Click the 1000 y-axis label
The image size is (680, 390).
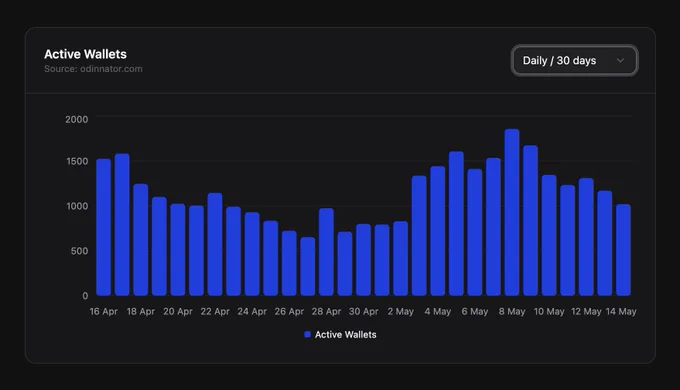(77, 206)
